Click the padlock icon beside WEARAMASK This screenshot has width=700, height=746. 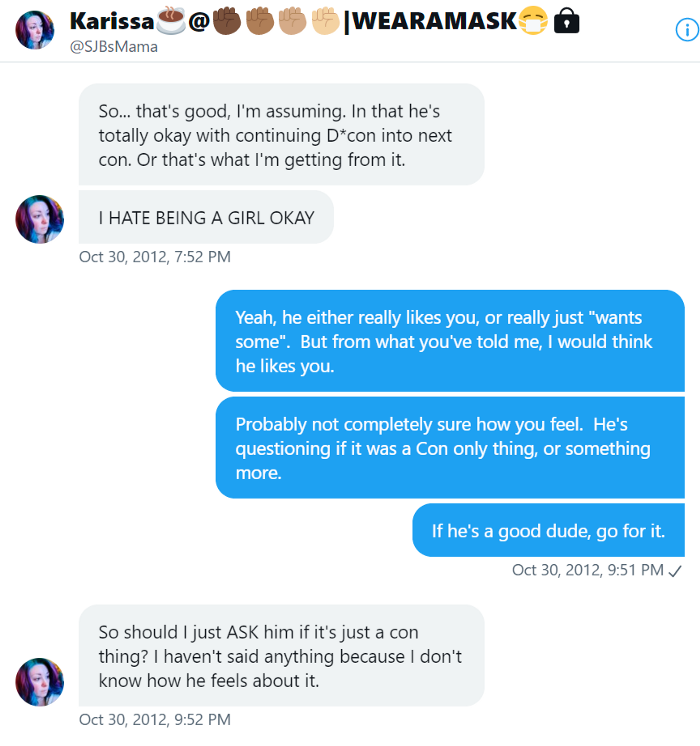point(567,20)
